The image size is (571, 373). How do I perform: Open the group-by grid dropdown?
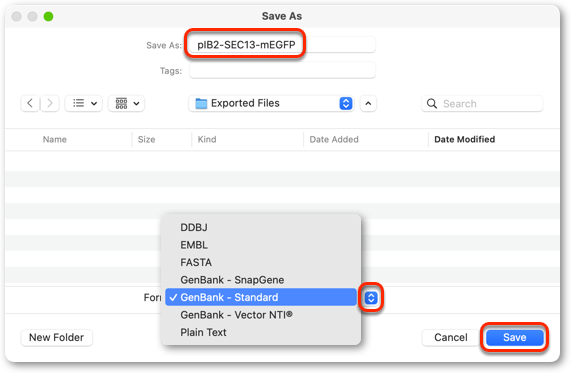pyautogui.click(x=127, y=103)
